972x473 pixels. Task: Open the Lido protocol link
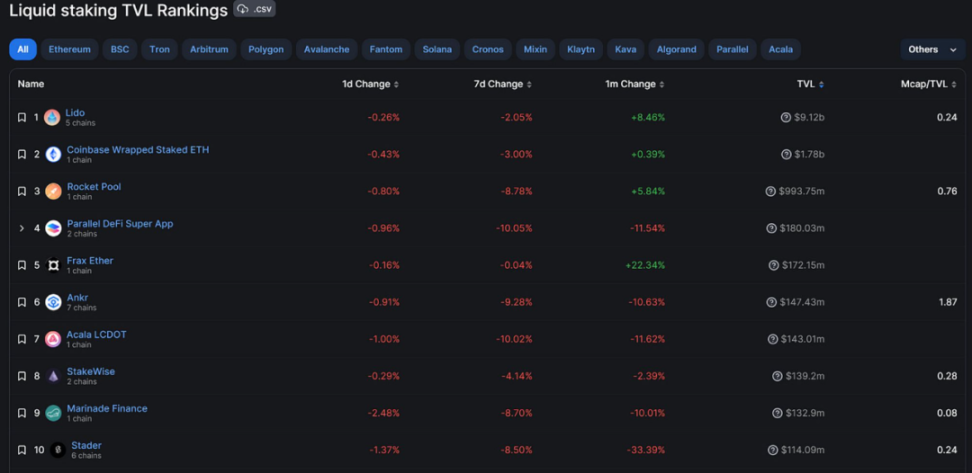[75, 113]
